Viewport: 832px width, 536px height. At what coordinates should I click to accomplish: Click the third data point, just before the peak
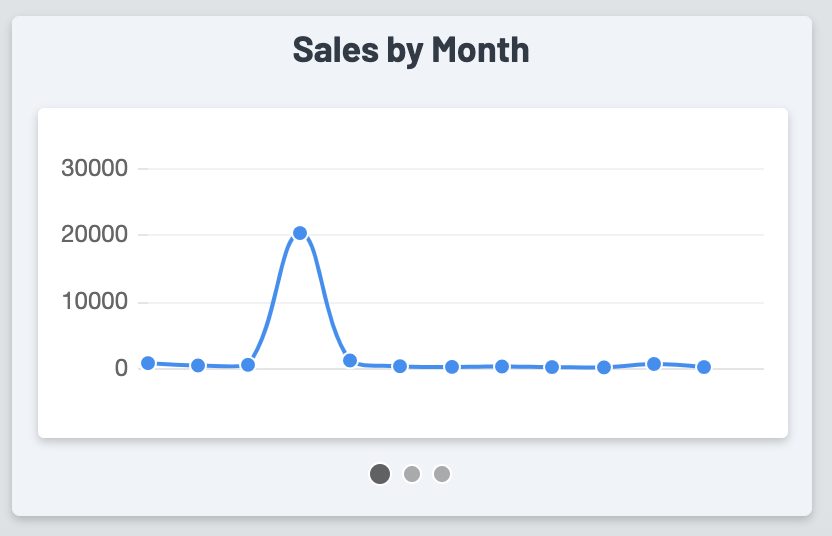coord(248,365)
